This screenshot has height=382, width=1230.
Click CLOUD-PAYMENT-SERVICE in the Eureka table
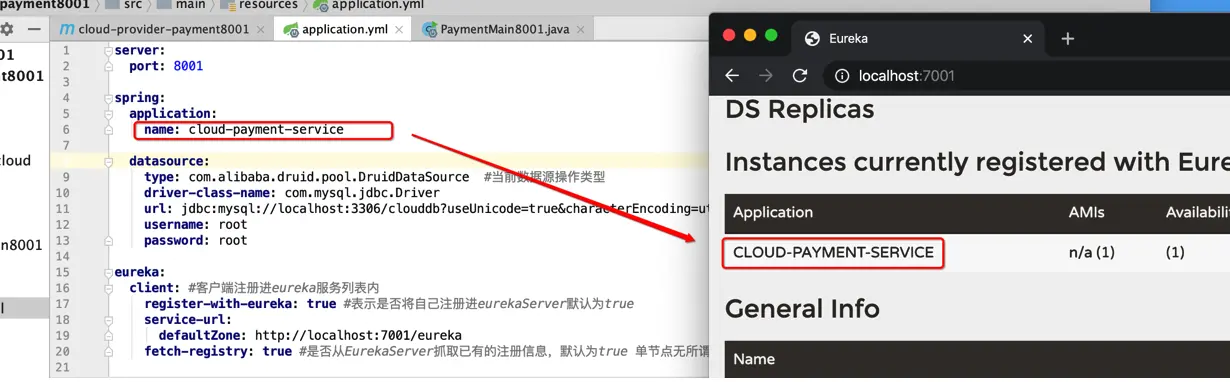[833, 253]
